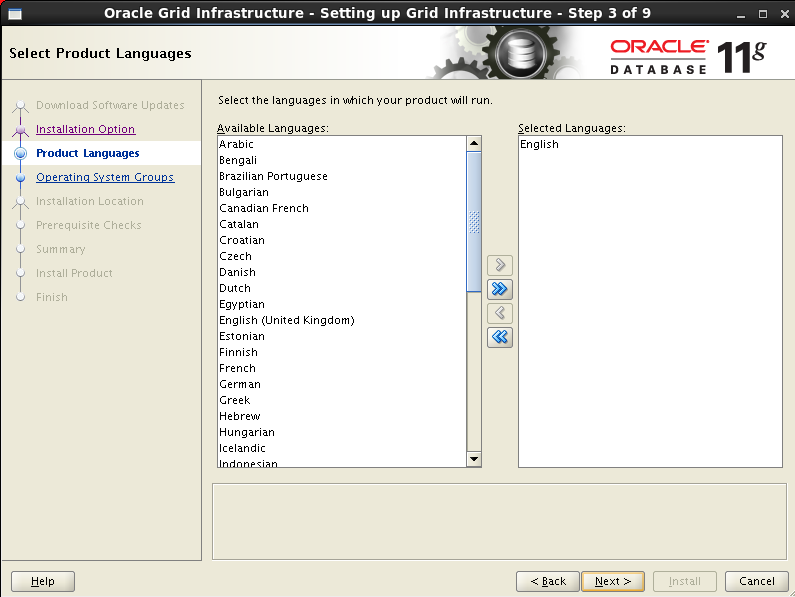Select Dutch in Available Languages
Viewport: 795px width, 597px height.
coord(341,288)
